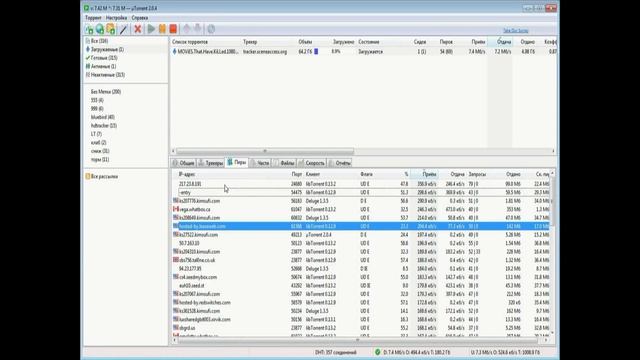Select the Без Метки (200) label
Screen dimensions: 640x360
106,92
